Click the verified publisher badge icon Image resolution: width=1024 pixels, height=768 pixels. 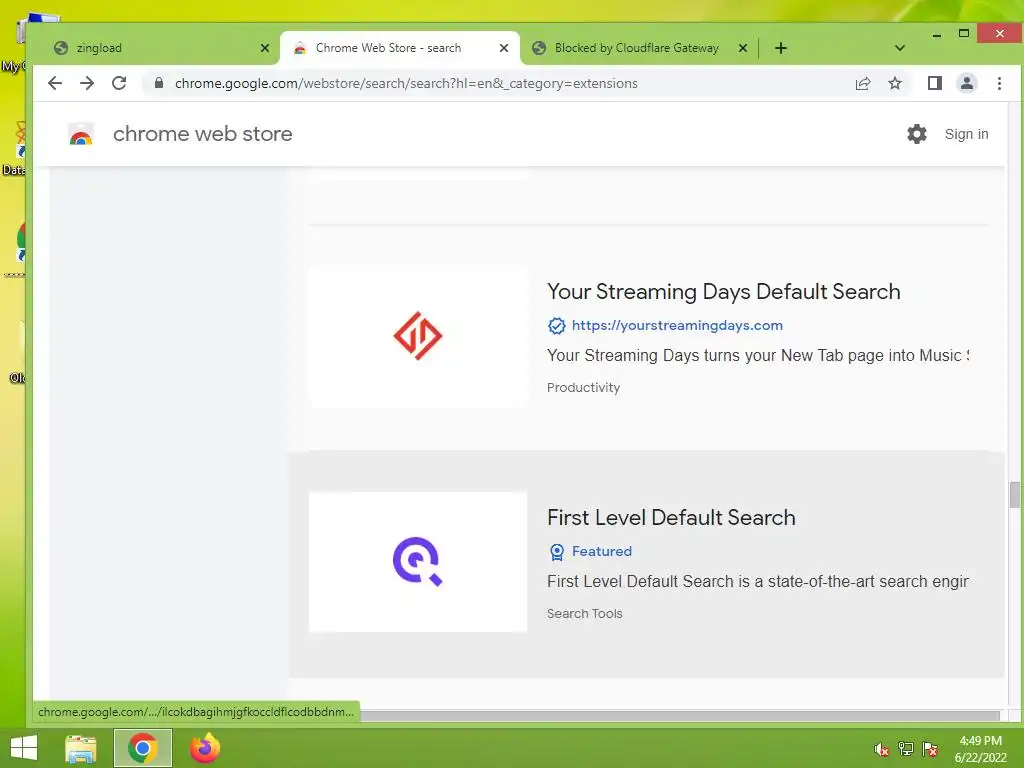click(556, 325)
